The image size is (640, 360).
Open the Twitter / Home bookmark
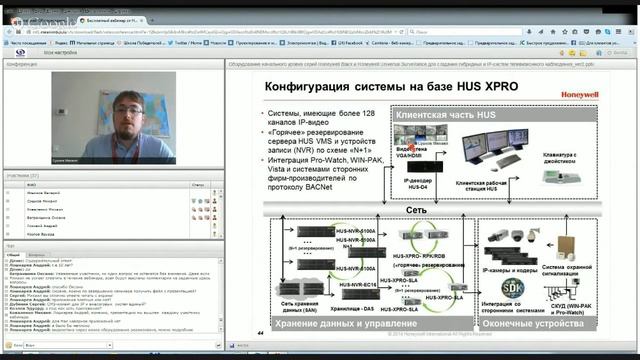click(x=184, y=42)
